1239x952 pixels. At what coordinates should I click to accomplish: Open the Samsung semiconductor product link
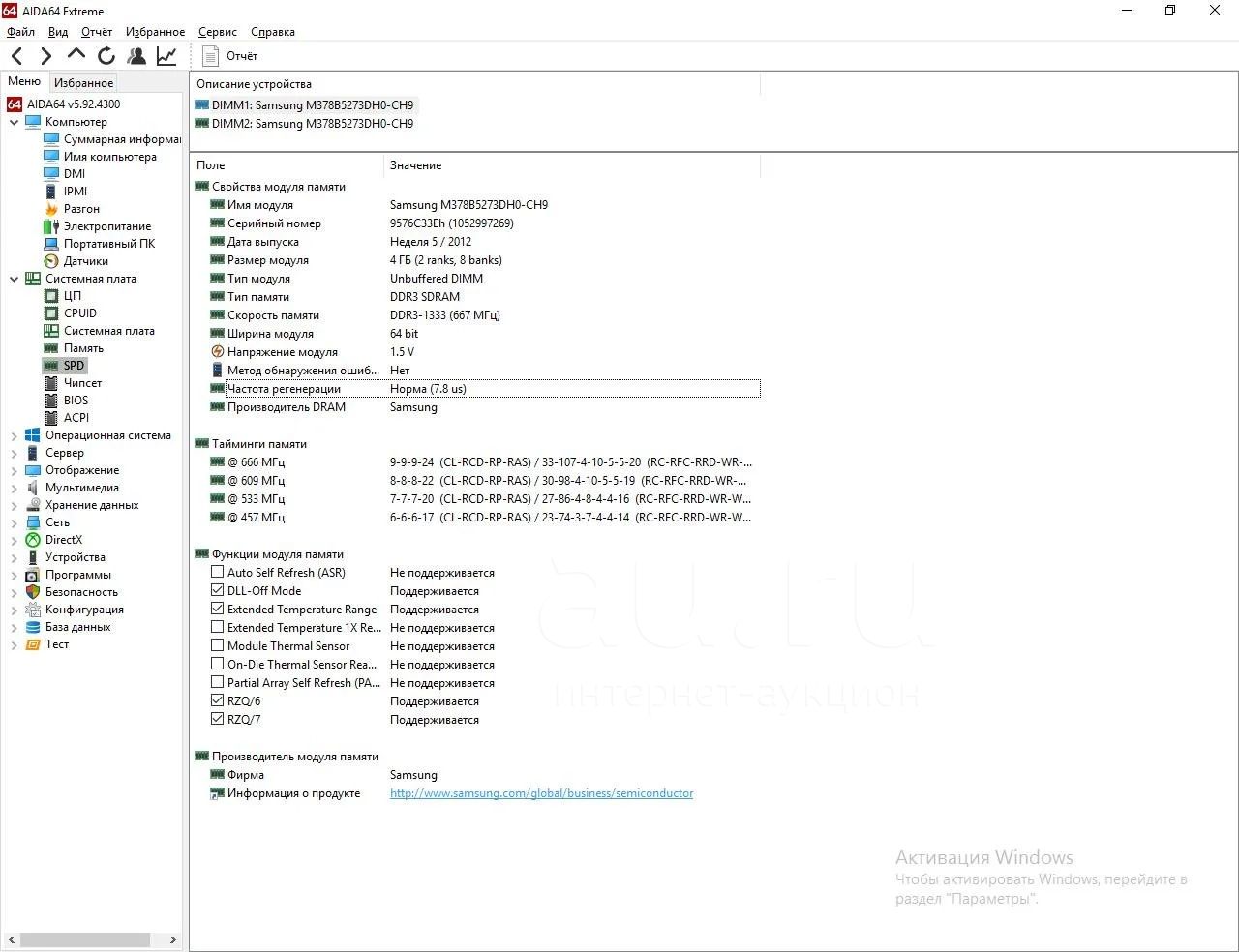(542, 793)
